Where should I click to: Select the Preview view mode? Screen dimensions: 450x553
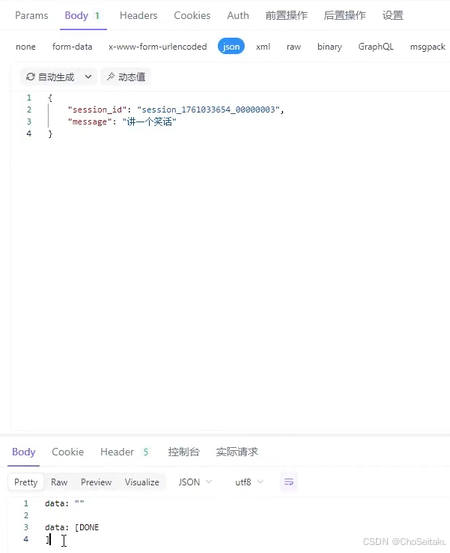(x=96, y=482)
